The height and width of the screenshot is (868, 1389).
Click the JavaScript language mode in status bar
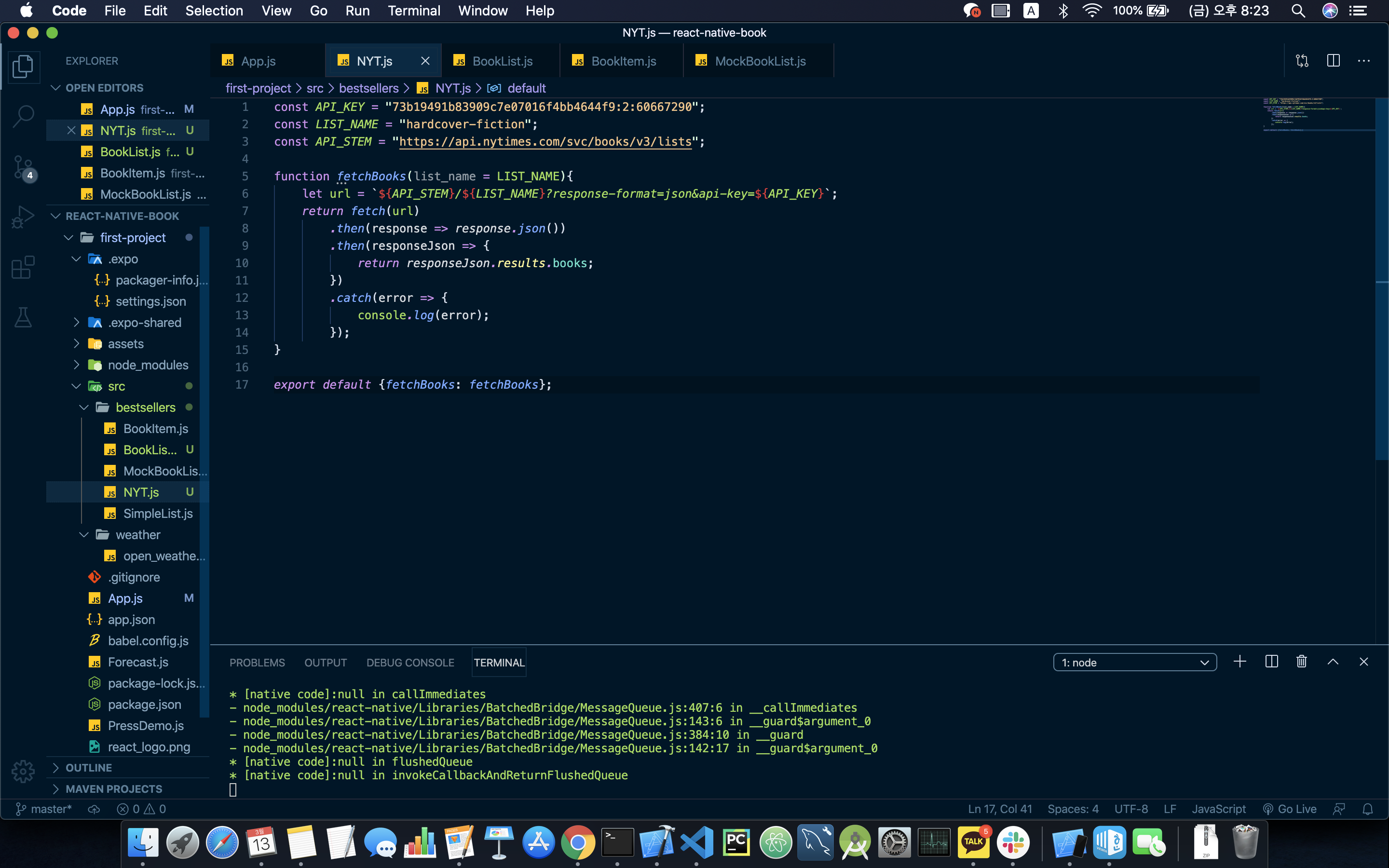coord(1218,809)
